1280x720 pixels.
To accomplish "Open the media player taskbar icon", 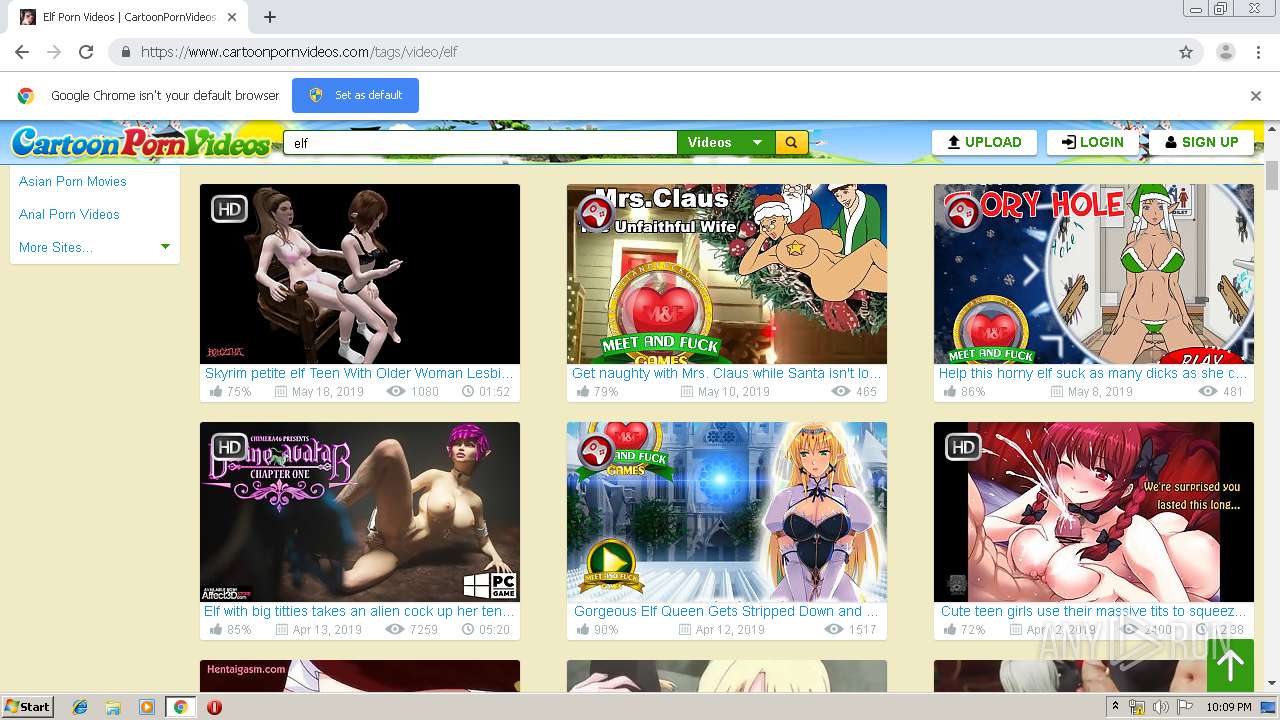I will [x=147, y=707].
